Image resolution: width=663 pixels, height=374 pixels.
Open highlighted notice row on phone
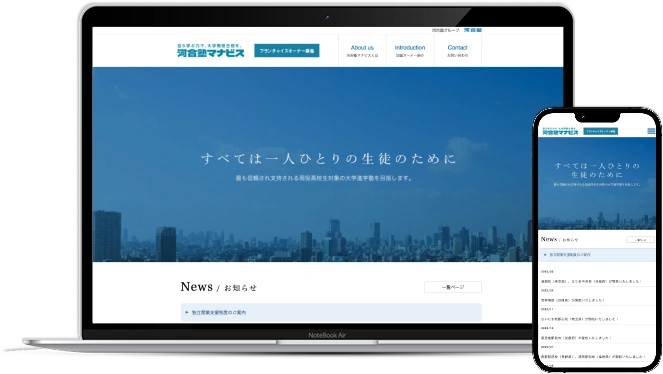pos(597,255)
